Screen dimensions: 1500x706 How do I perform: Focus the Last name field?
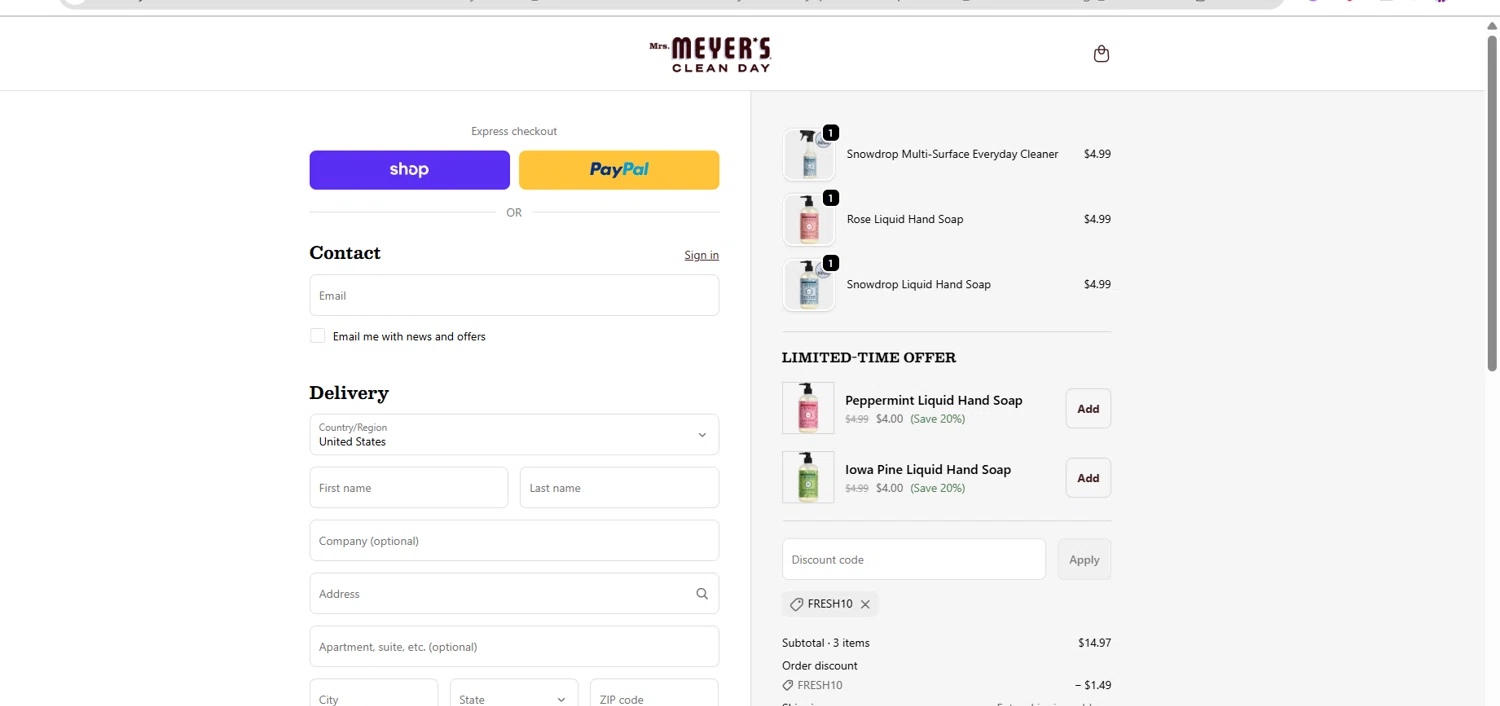coord(619,488)
